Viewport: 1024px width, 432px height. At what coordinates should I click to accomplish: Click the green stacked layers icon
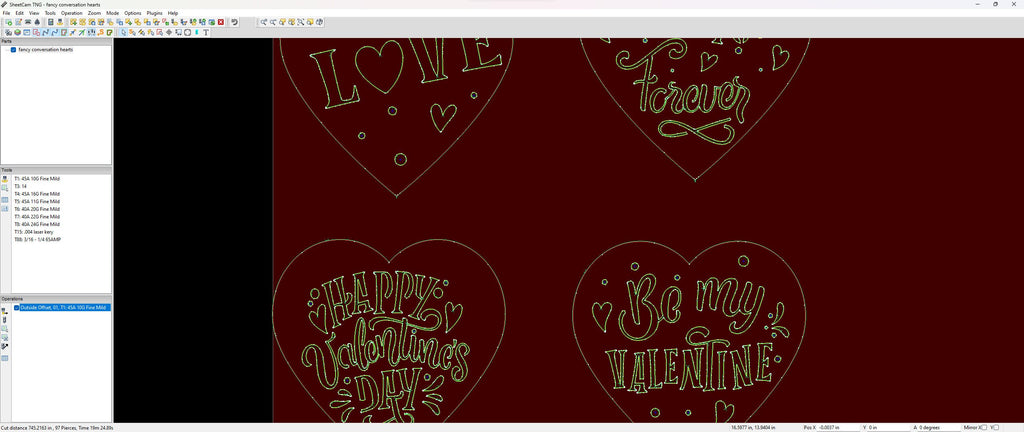pyautogui.click(x=18, y=32)
